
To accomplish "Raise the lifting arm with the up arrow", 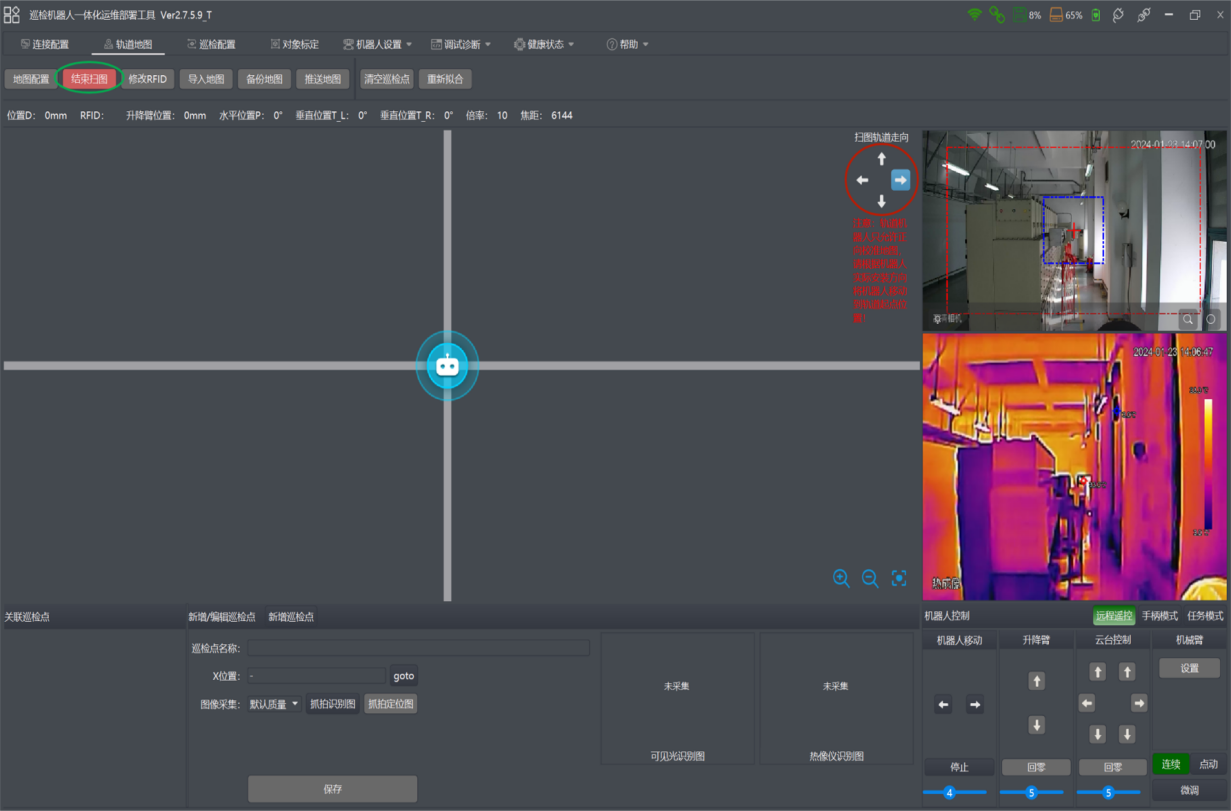I will click(x=1037, y=681).
